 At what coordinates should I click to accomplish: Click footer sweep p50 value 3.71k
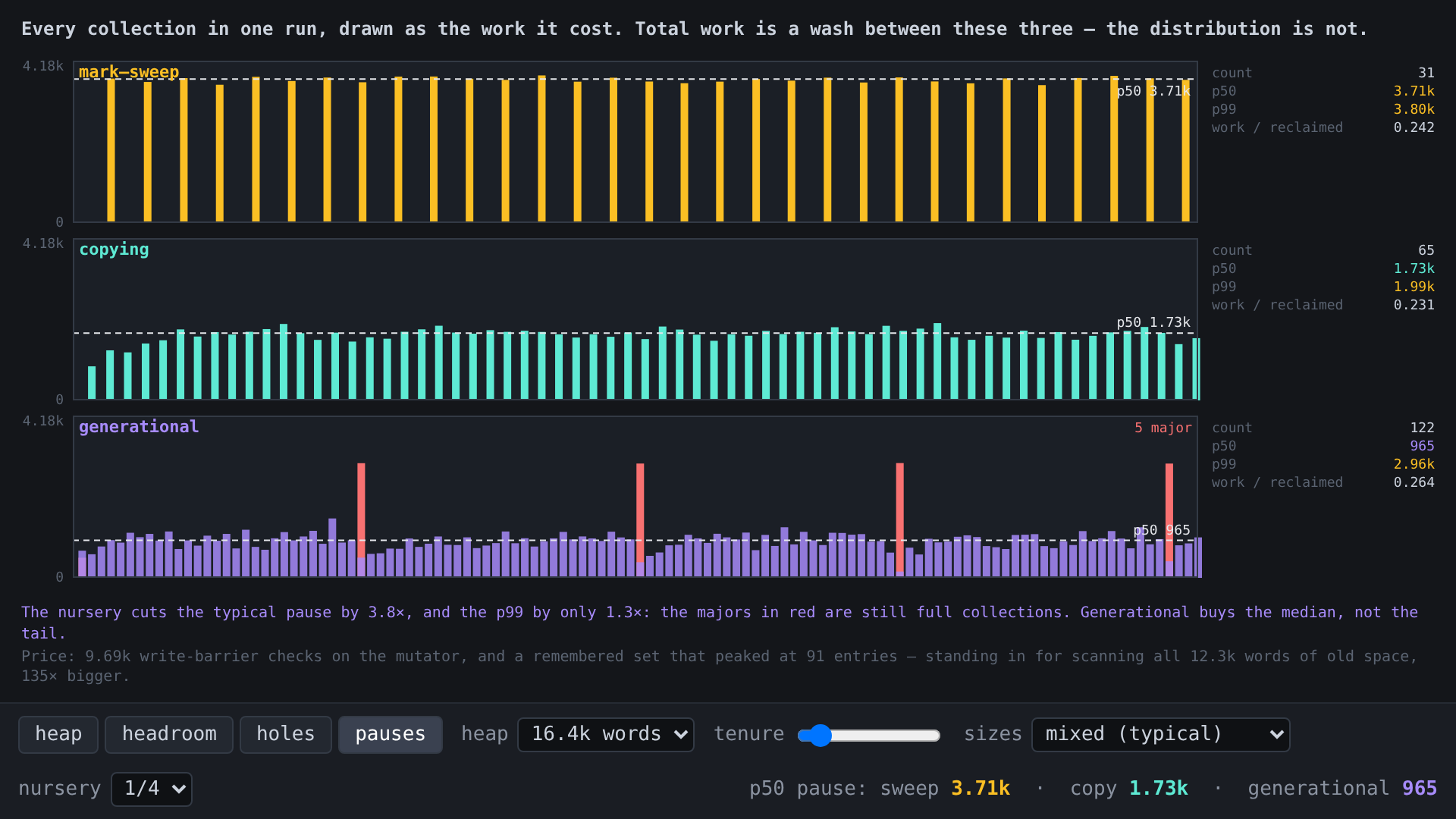point(981,789)
